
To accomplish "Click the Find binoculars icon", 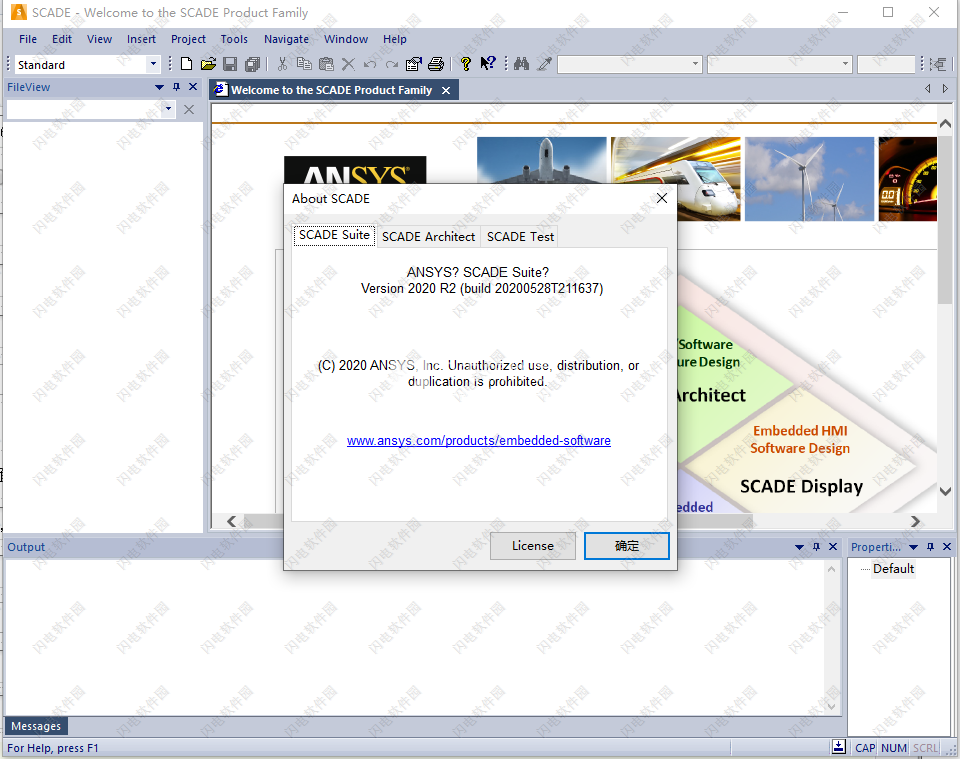I will click(522, 64).
